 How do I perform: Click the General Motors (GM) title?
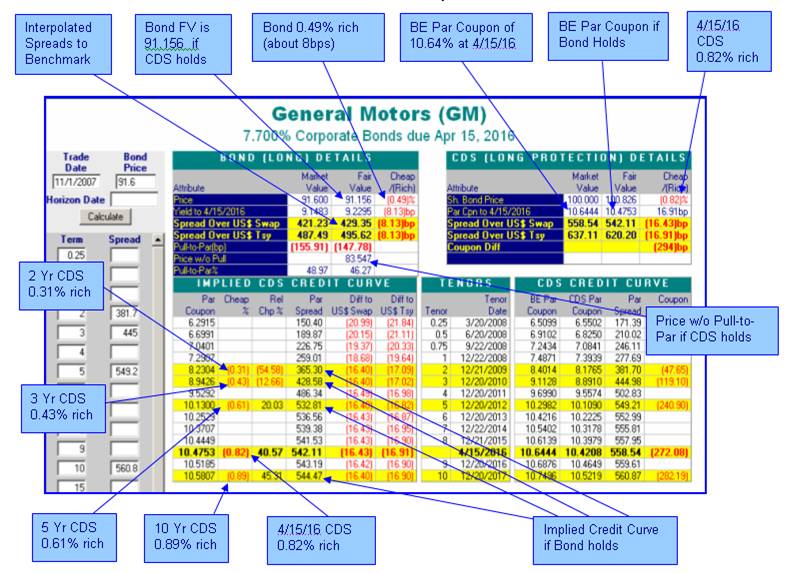point(379,114)
